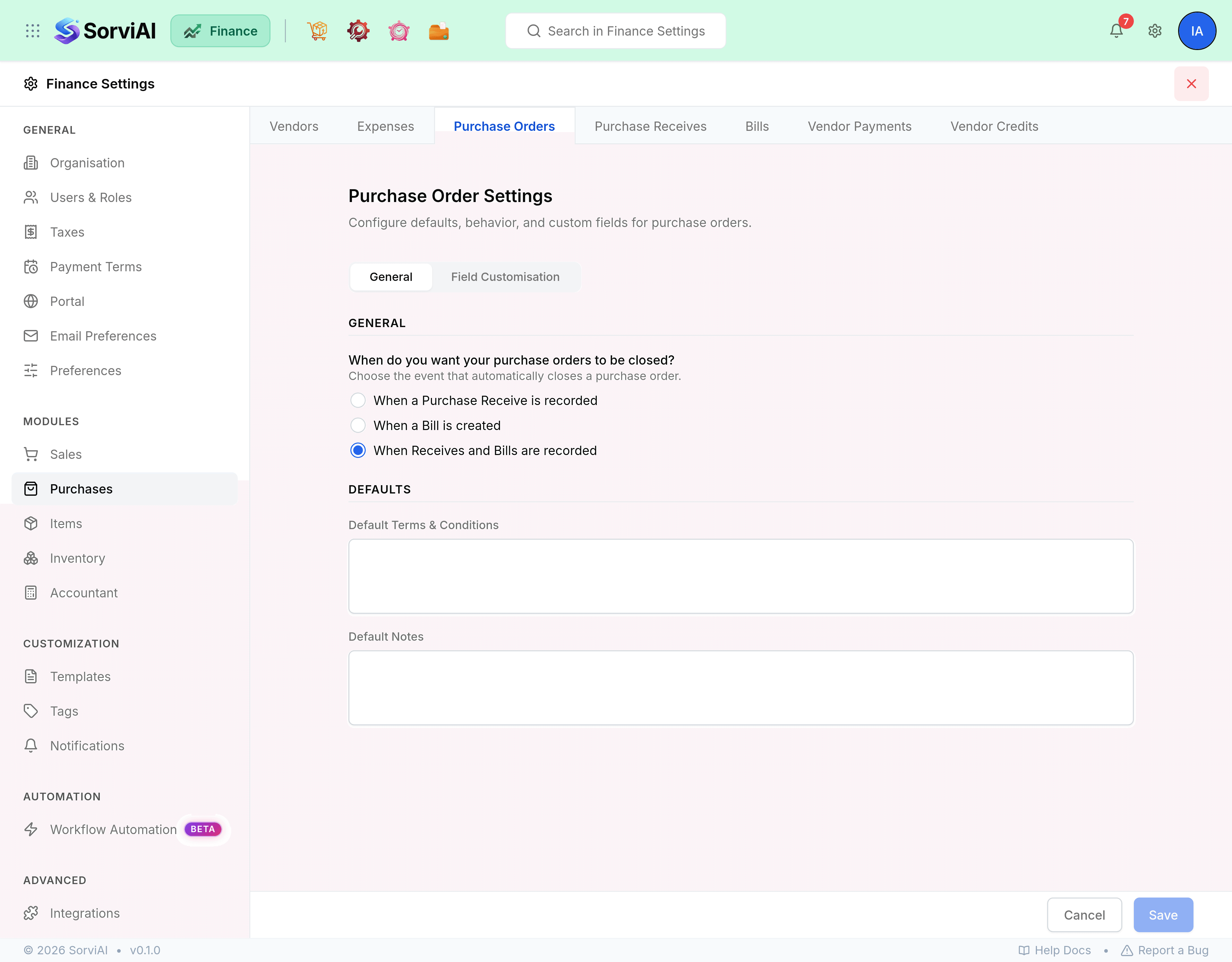The image size is (1232, 962).
Task: Select 'When a Purchase Receive is recorded'
Action: 358,401
